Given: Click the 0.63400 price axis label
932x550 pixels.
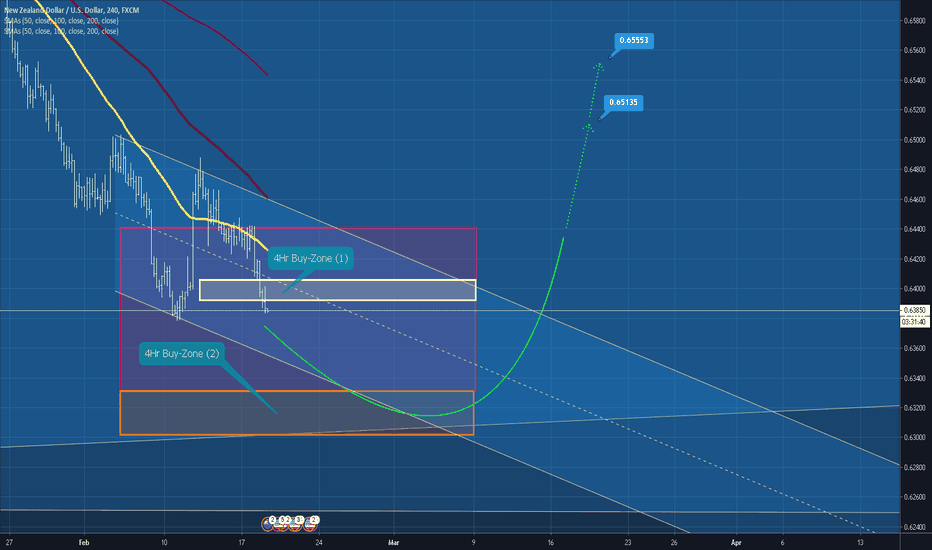Looking at the screenshot, I should pyautogui.click(x=914, y=378).
